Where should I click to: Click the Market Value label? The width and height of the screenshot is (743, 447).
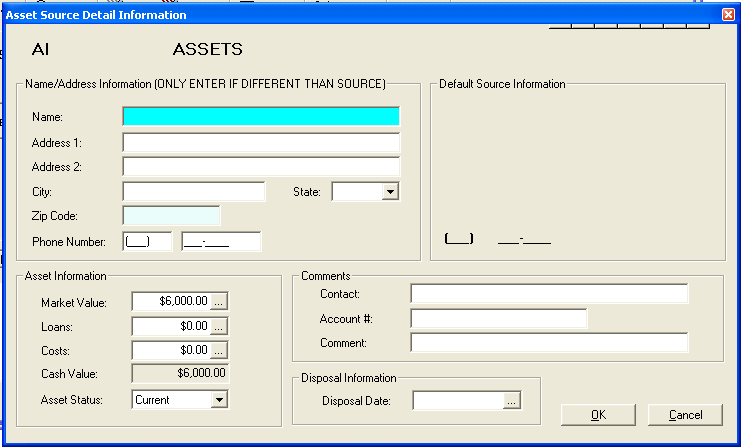[x=74, y=303]
